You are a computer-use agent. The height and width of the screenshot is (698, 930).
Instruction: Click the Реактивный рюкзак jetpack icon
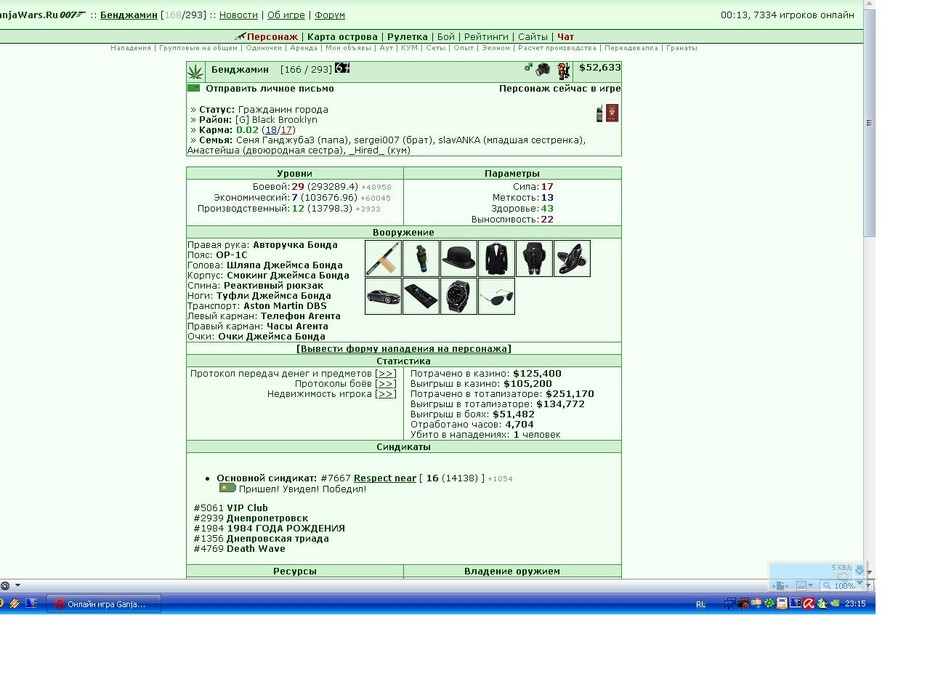pyautogui.click(x=534, y=259)
